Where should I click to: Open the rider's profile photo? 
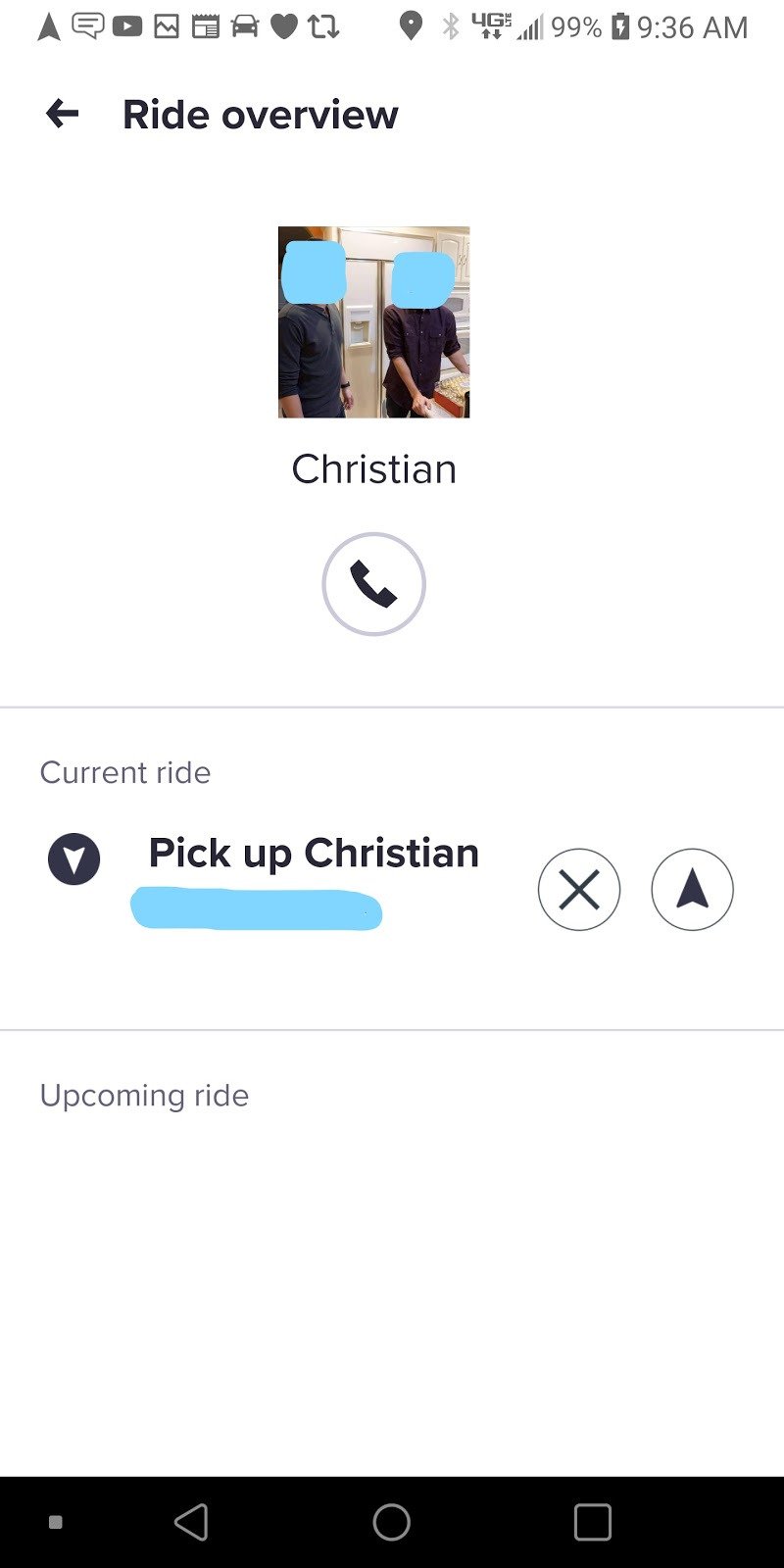click(x=373, y=322)
